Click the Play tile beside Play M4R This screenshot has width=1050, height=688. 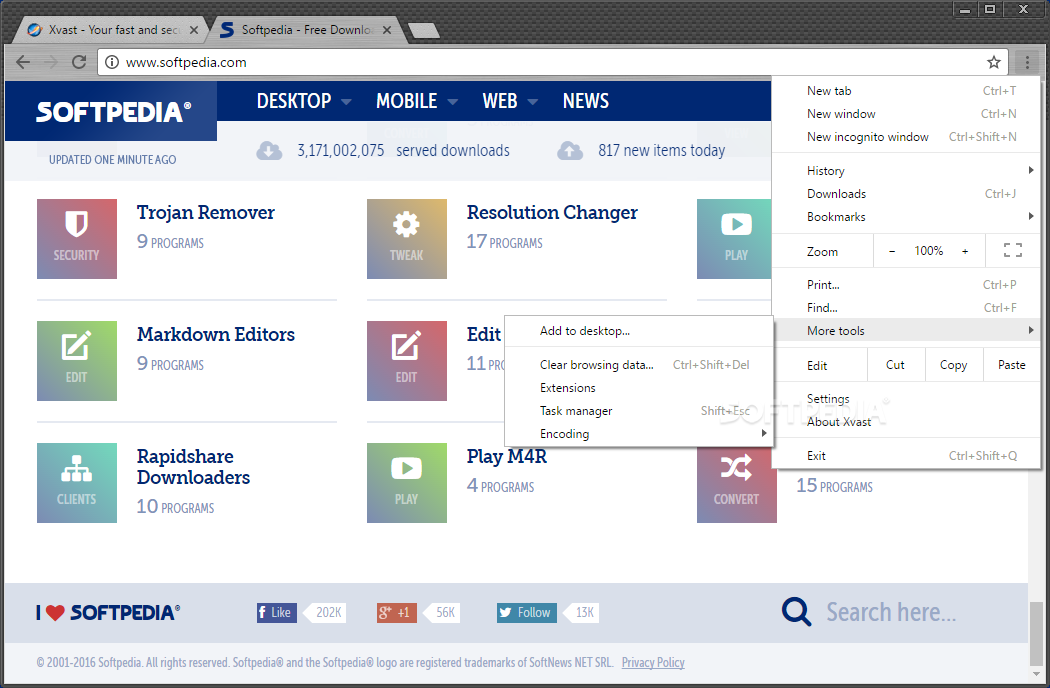[x=406, y=483]
